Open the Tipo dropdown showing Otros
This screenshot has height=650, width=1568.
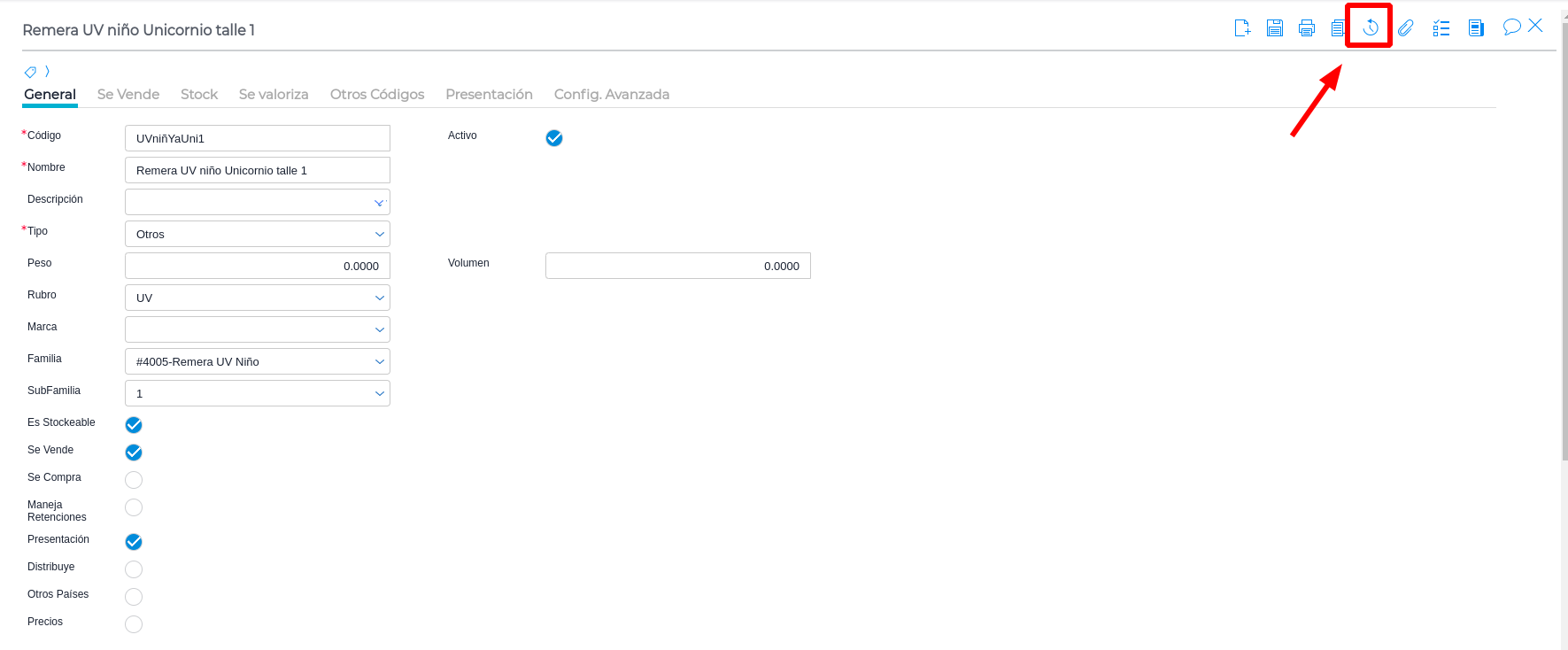tap(258, 234)
